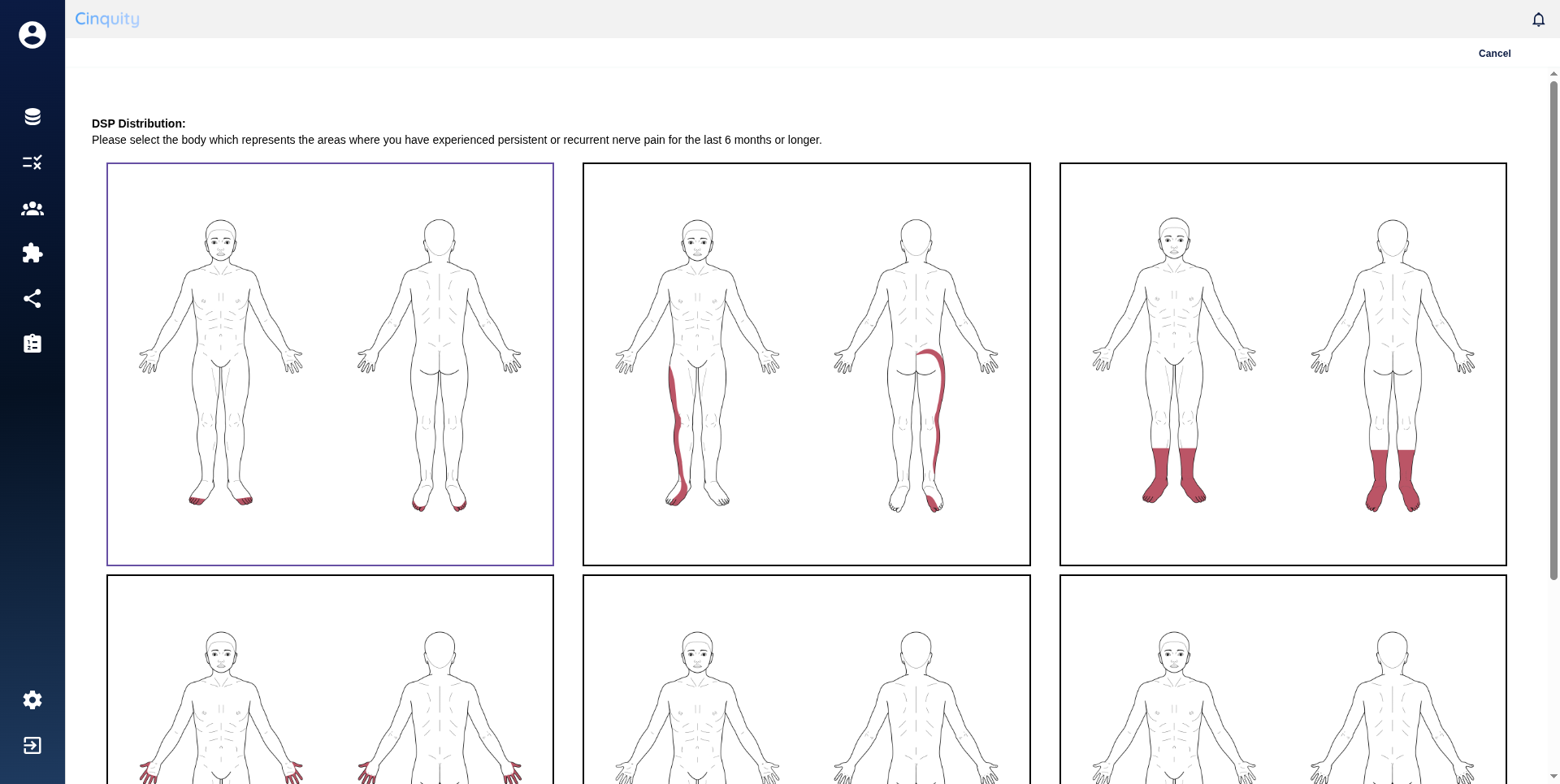Open the checklist rules sidebar icon

32,162
